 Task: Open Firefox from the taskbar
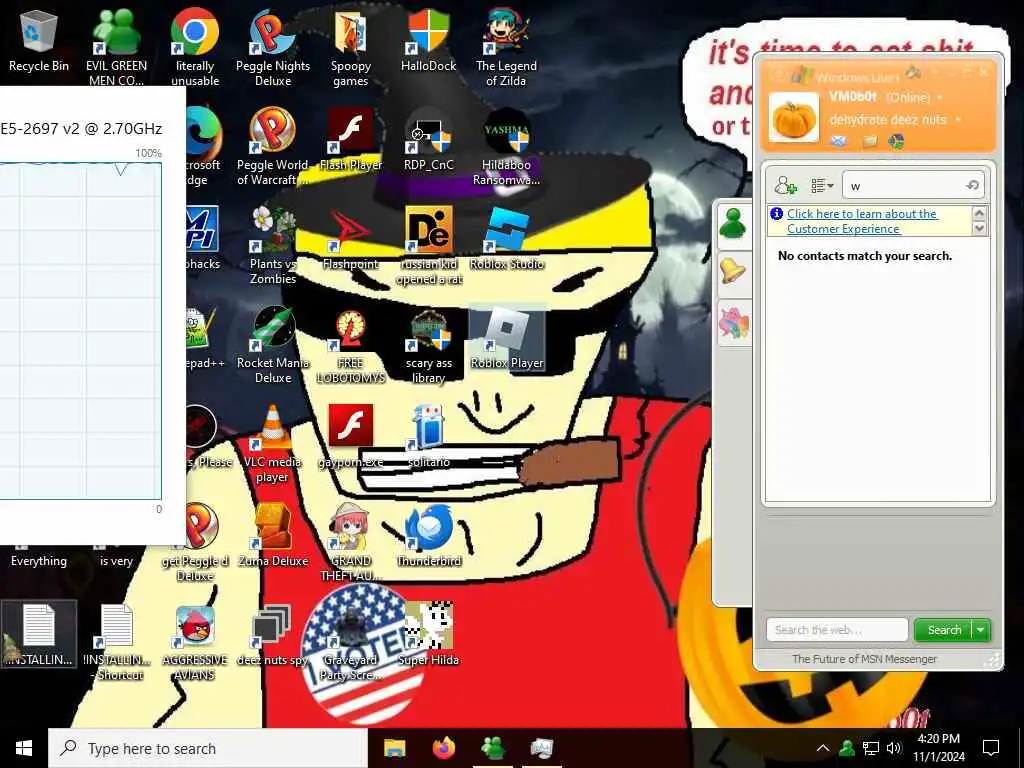click(x=443, y=748)
